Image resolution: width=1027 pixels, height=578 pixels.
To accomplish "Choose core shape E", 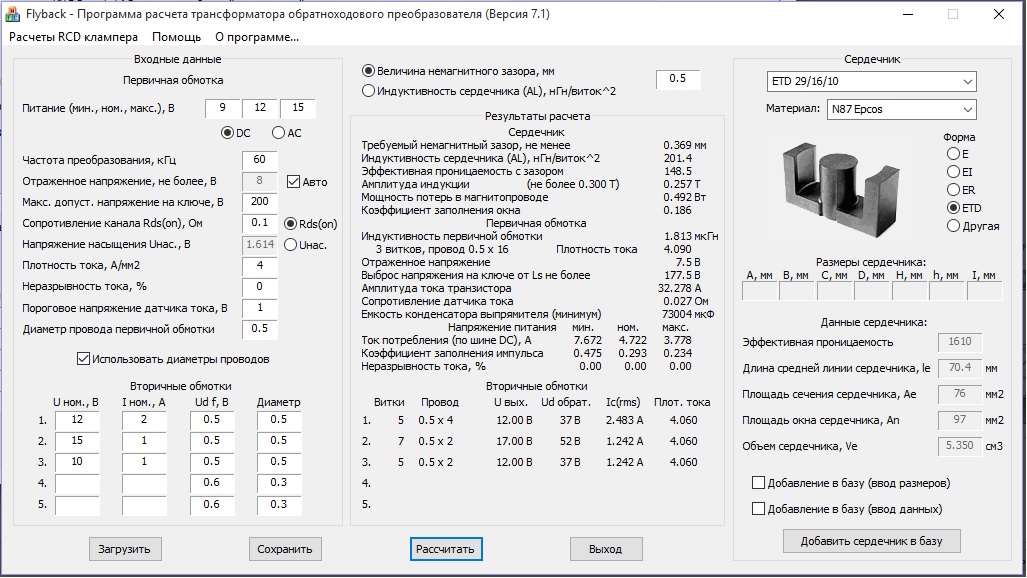I will coord(953,154).
